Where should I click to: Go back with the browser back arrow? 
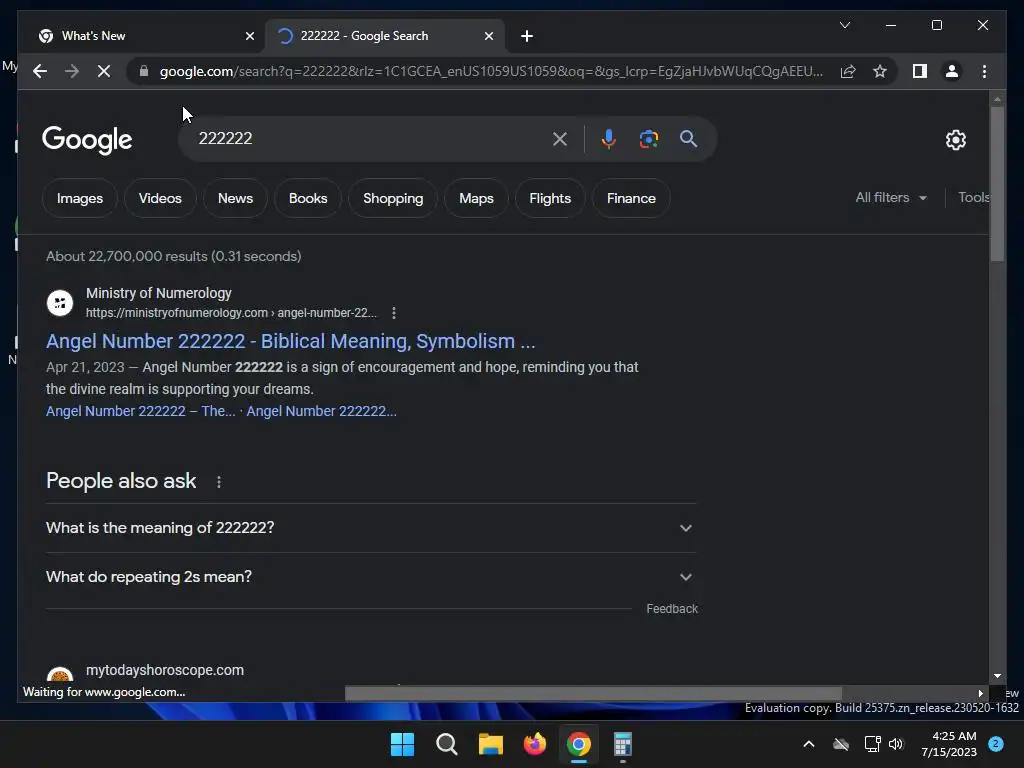tap(40, 71)
